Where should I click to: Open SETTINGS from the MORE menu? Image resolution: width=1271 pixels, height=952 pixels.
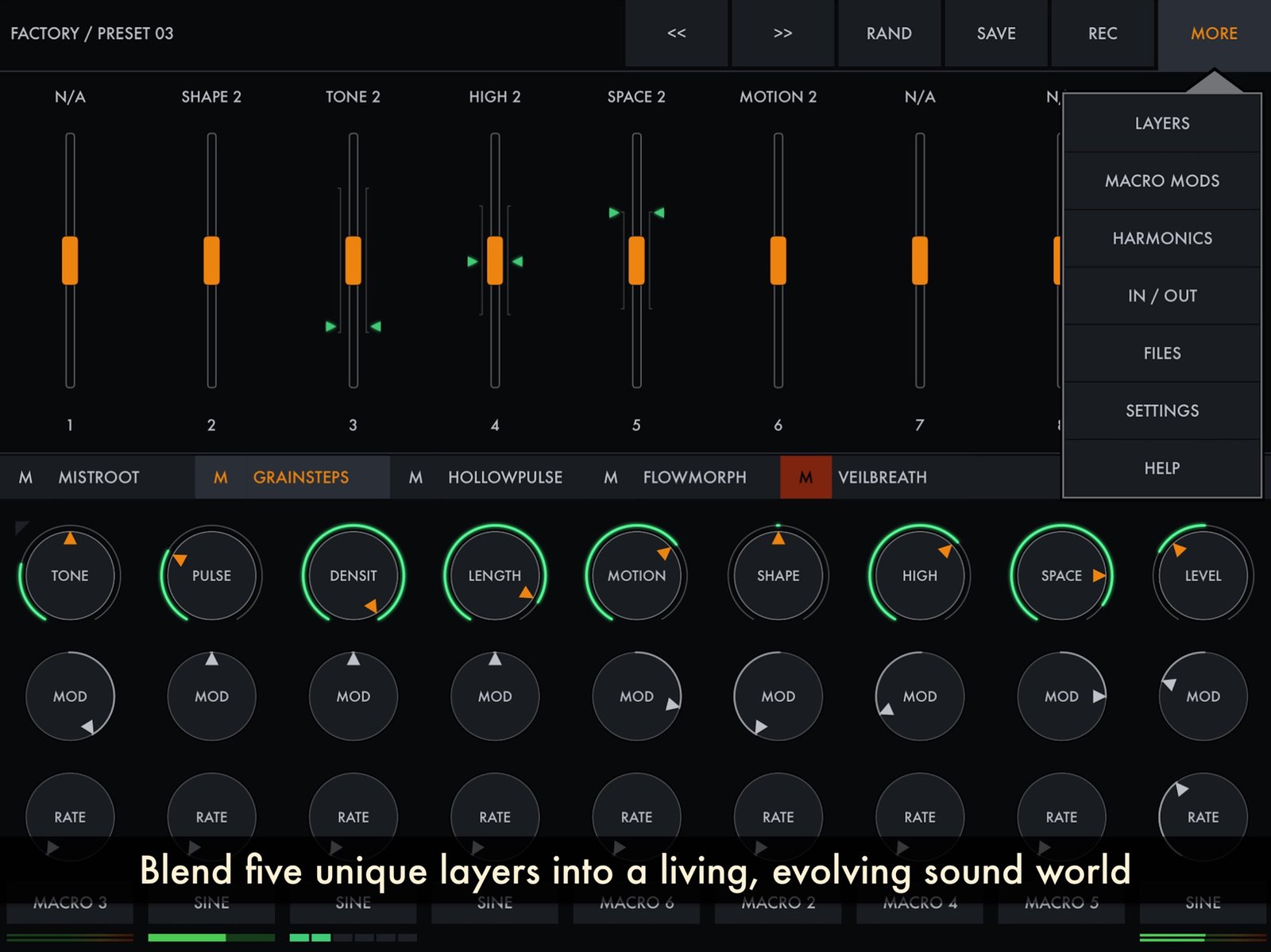[1162, 410]
